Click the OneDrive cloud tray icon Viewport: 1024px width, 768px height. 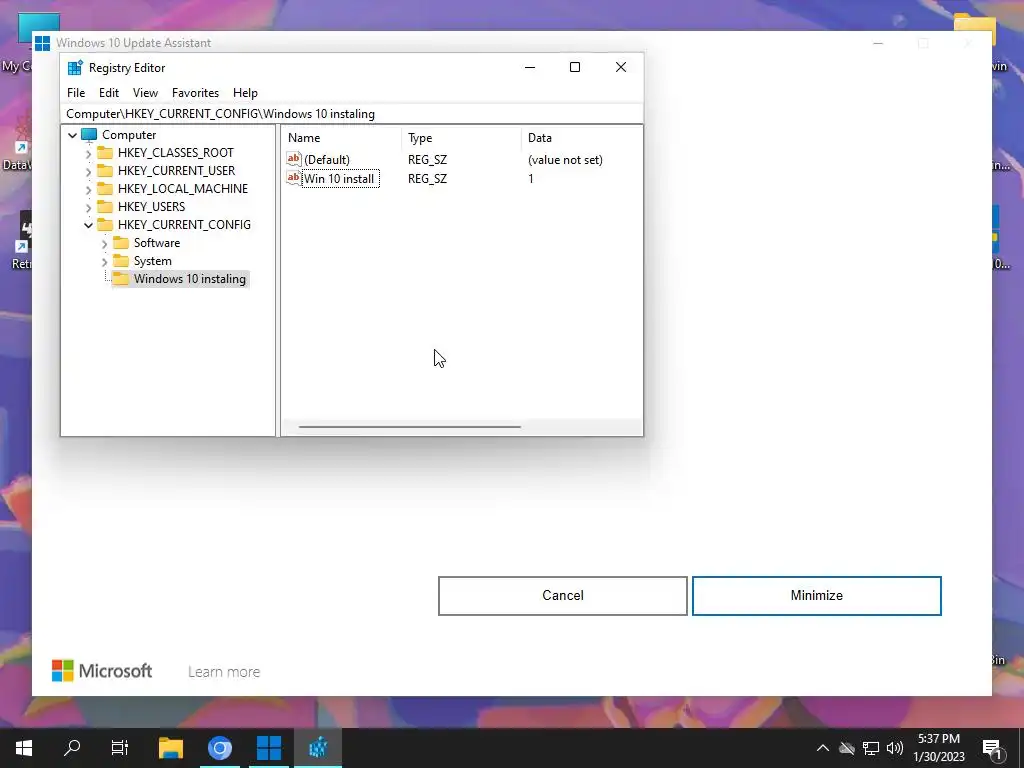pyautogui.click(x=847, y=748)
